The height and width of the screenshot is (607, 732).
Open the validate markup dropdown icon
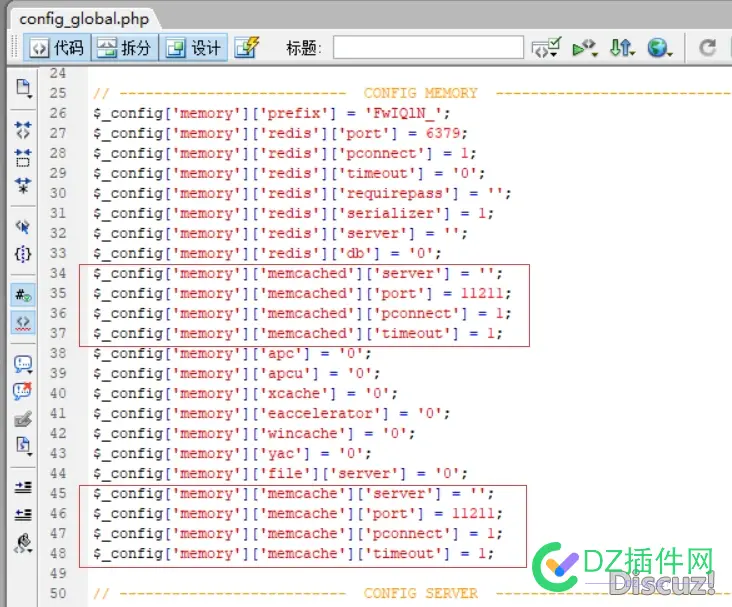coord(545,48)
